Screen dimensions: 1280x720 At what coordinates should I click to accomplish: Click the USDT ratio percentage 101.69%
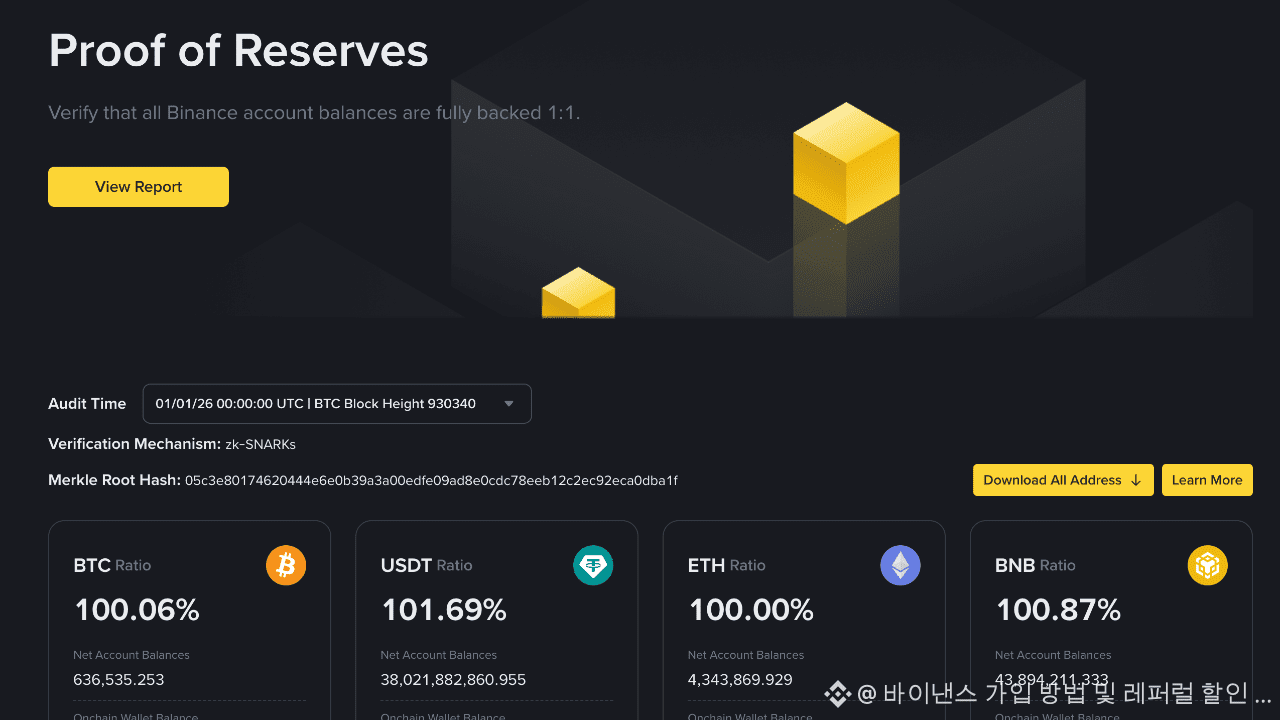pyautogui.click(x=444, y=609)
